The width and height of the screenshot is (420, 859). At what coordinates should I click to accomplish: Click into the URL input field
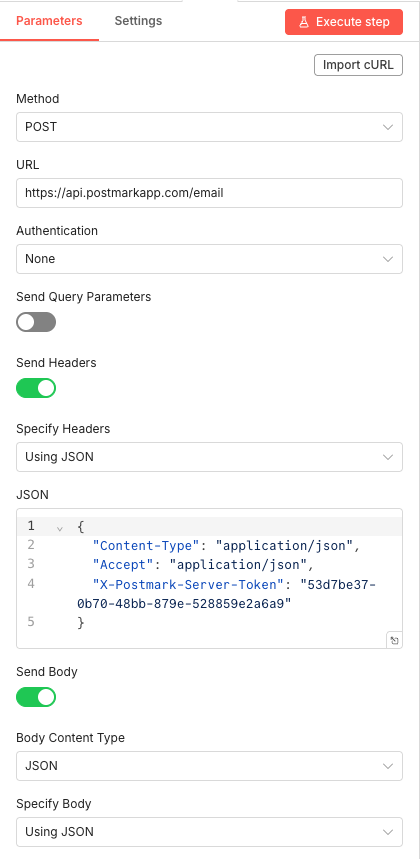click(210, 193)
